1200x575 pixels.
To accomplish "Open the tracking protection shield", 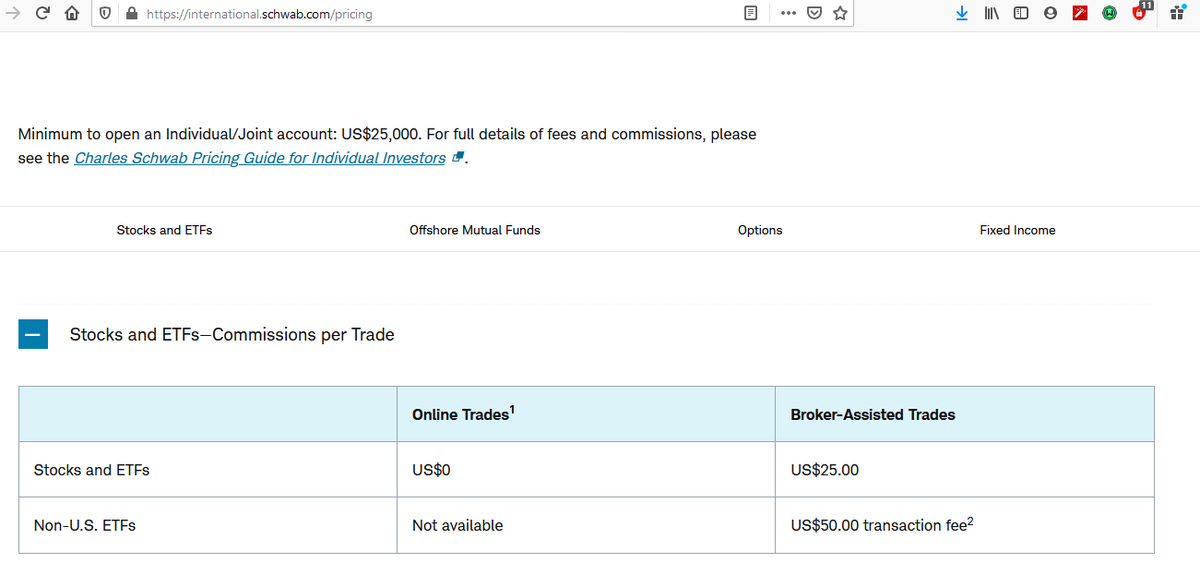I will [x=107, y=14].
